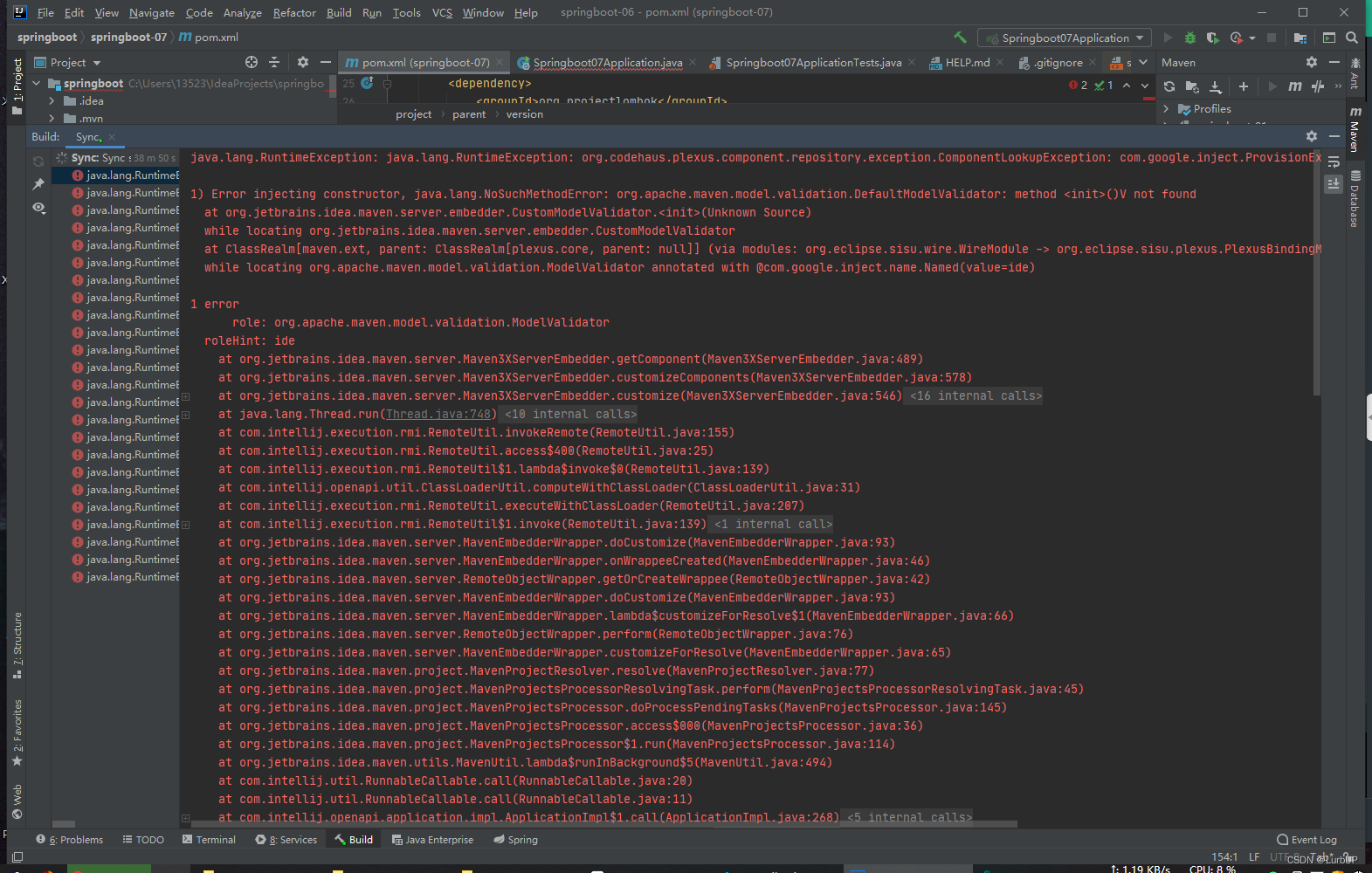Expand the 10 internal calls fold
Viewport: 1372px width, 873px height.
570,414
